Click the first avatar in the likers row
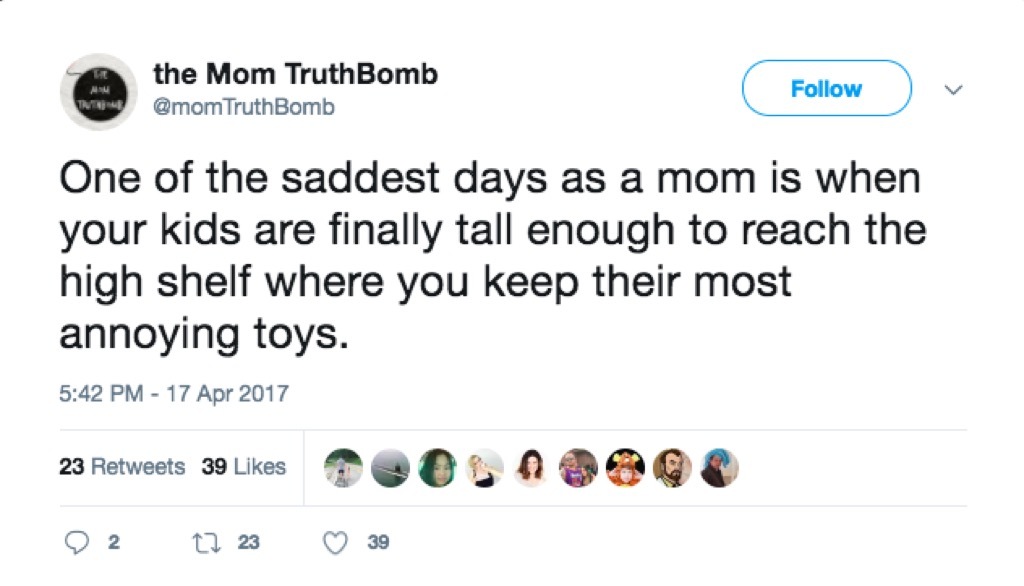1024x586 pixels. tap(342, 467)
